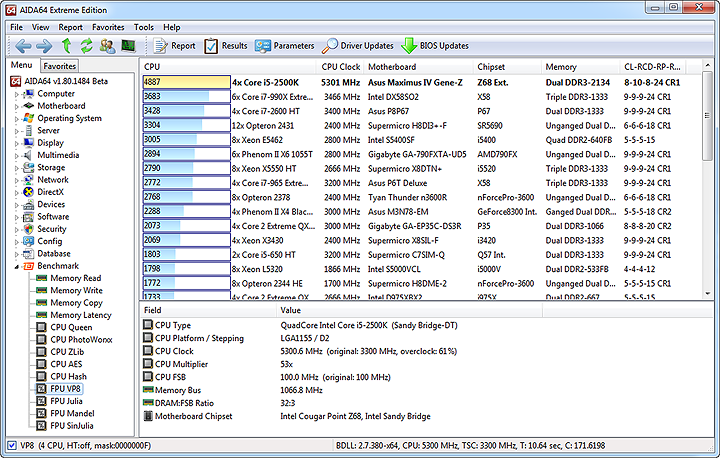Image resolution: width=720 pixels, height=458 pixels.
Task: Select the CPU ZLib benchmark
Action: click(67, 352)
